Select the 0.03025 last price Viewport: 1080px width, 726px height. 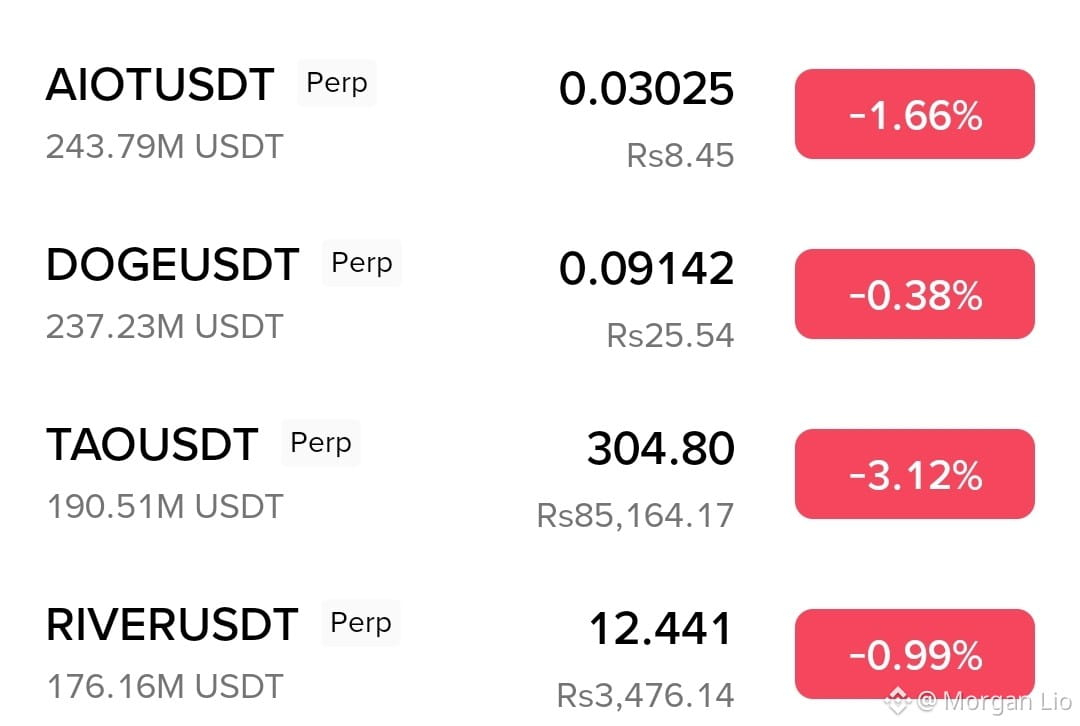(646, 89)
